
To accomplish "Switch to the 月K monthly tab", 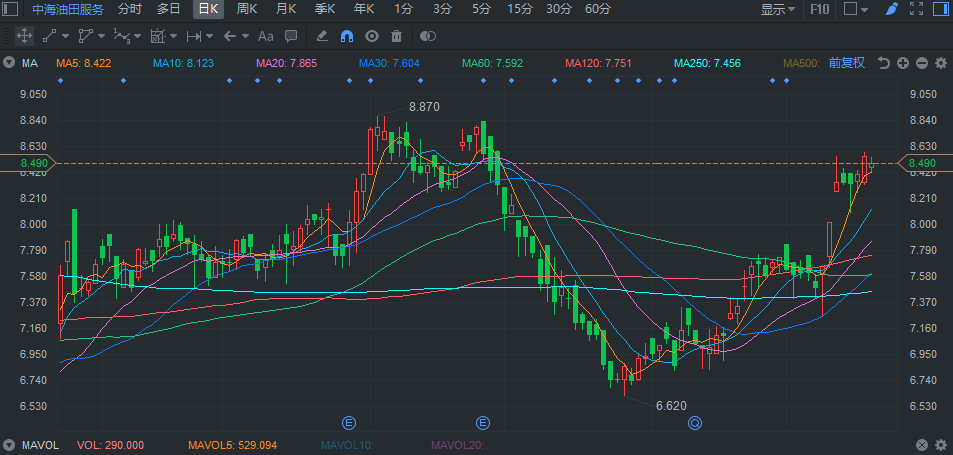I will pos(286,9).
